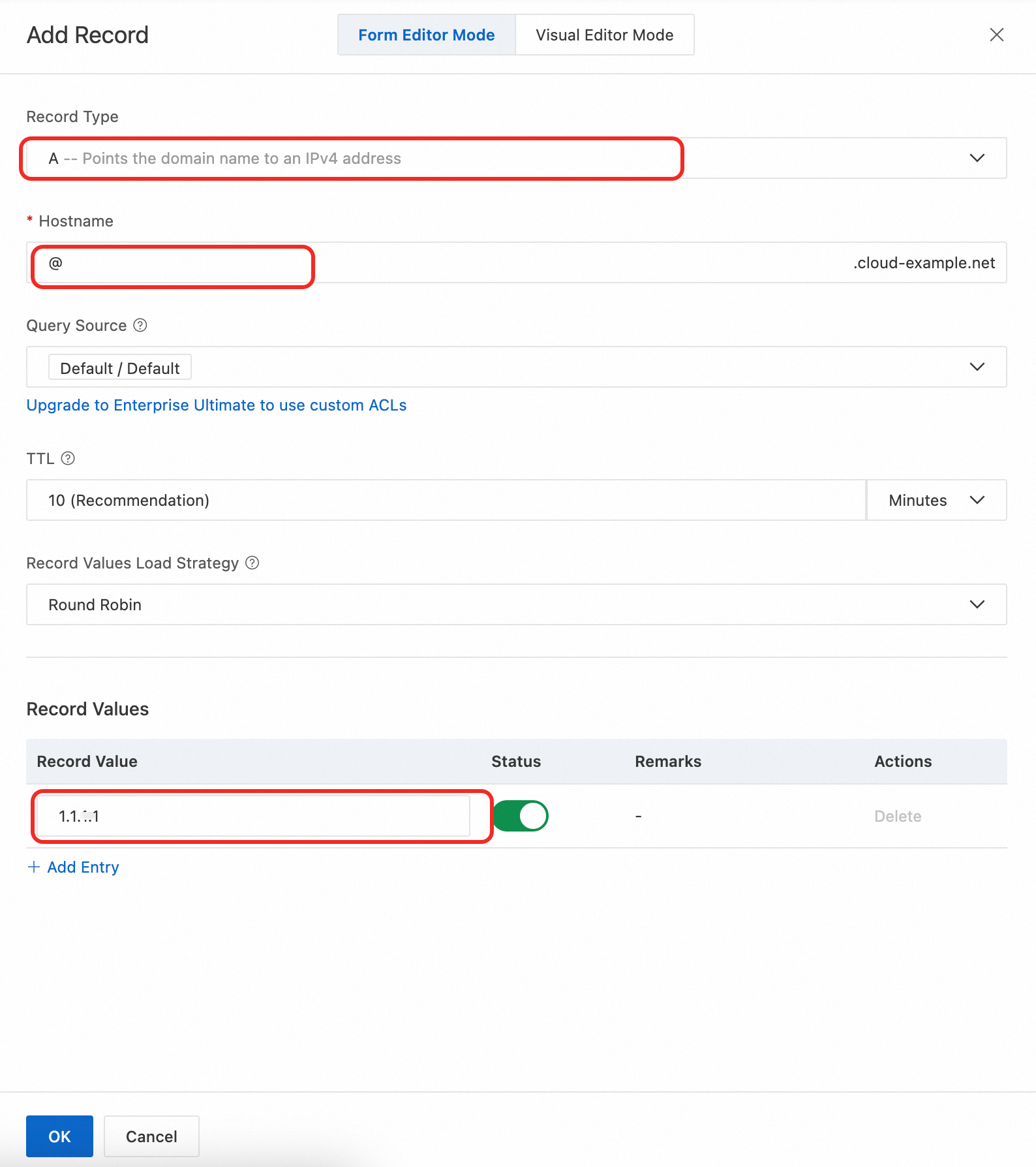Expand the Query Source dropdown
1036x1167 pixels.
click(976, 367)
